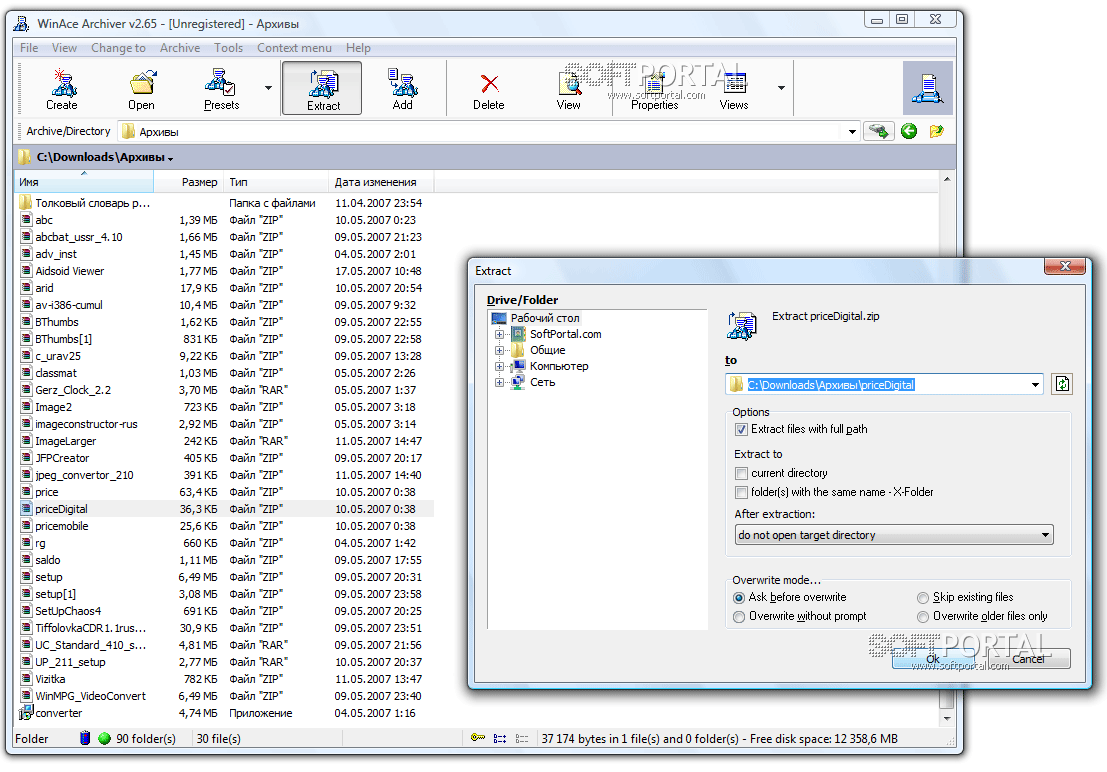Expand the Общие tree node
The width and height of the screenshot is (1107, 772).
[499, 350]
